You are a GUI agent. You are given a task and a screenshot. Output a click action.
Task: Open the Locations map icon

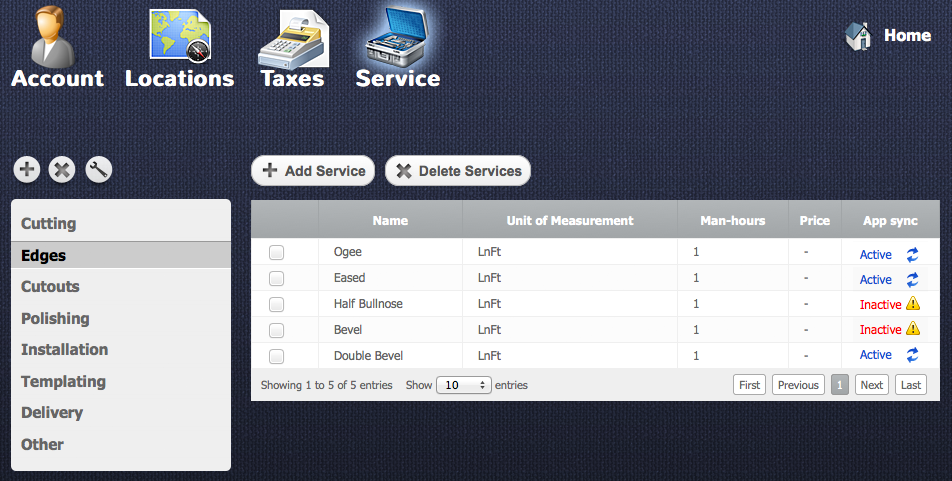pos(180,35)
